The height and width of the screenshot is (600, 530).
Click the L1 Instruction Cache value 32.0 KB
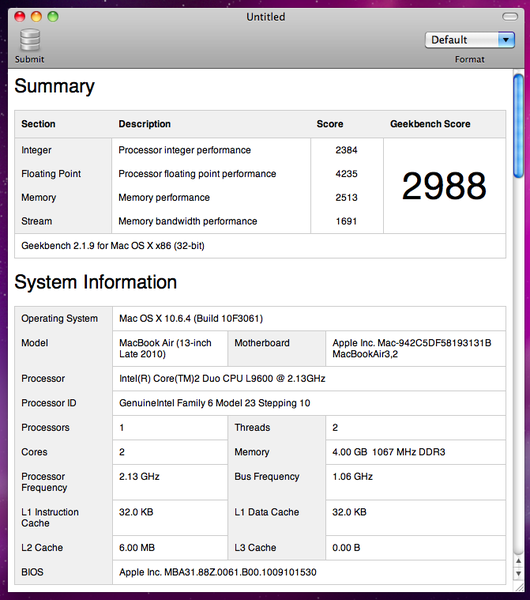(136, 512)
